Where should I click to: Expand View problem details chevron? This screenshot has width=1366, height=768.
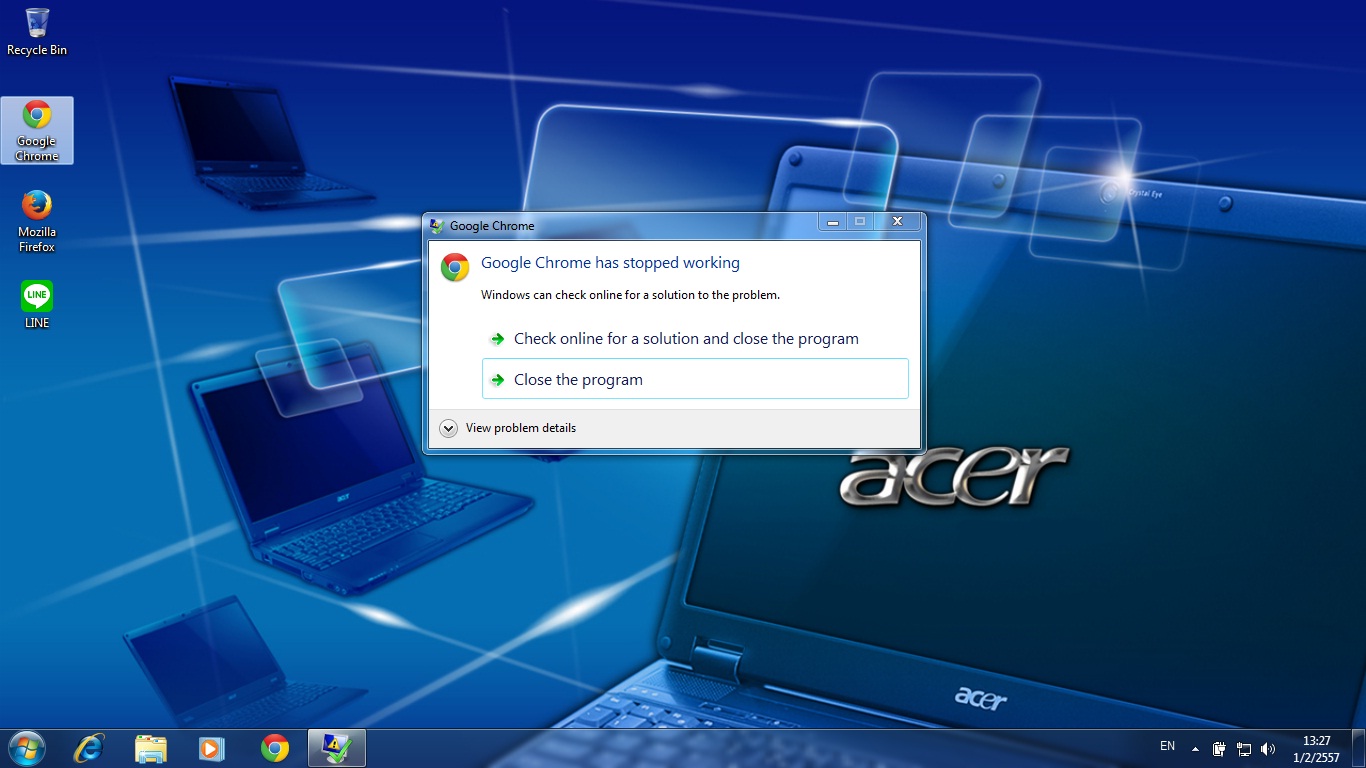click(449, 428)
